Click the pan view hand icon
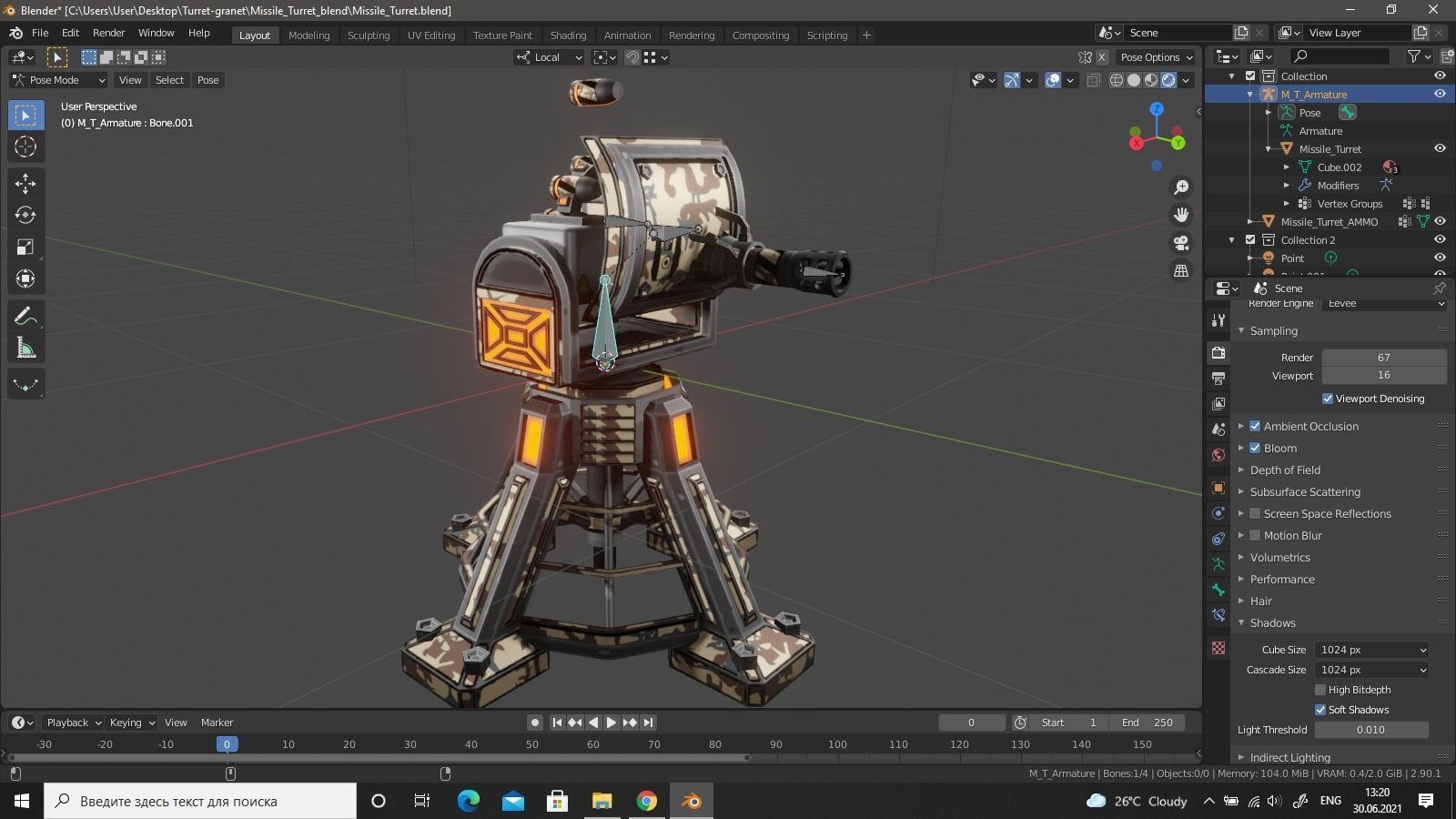Image resolution: width=1456 pixels, height=819 pixels. click(x=1181, y=215)
